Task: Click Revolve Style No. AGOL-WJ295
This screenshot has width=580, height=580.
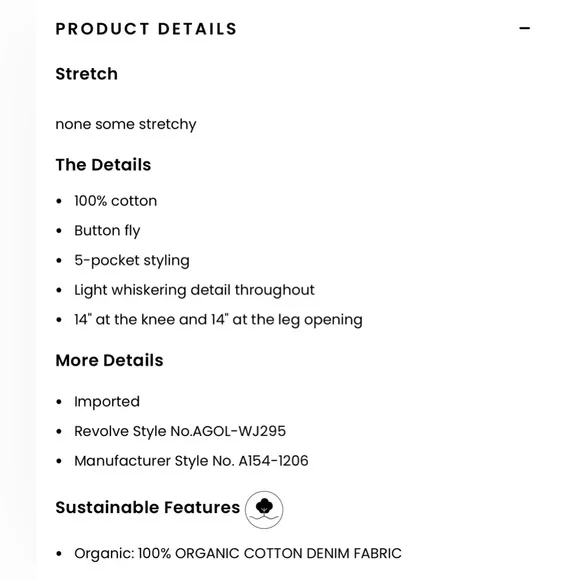Action: 180,431
